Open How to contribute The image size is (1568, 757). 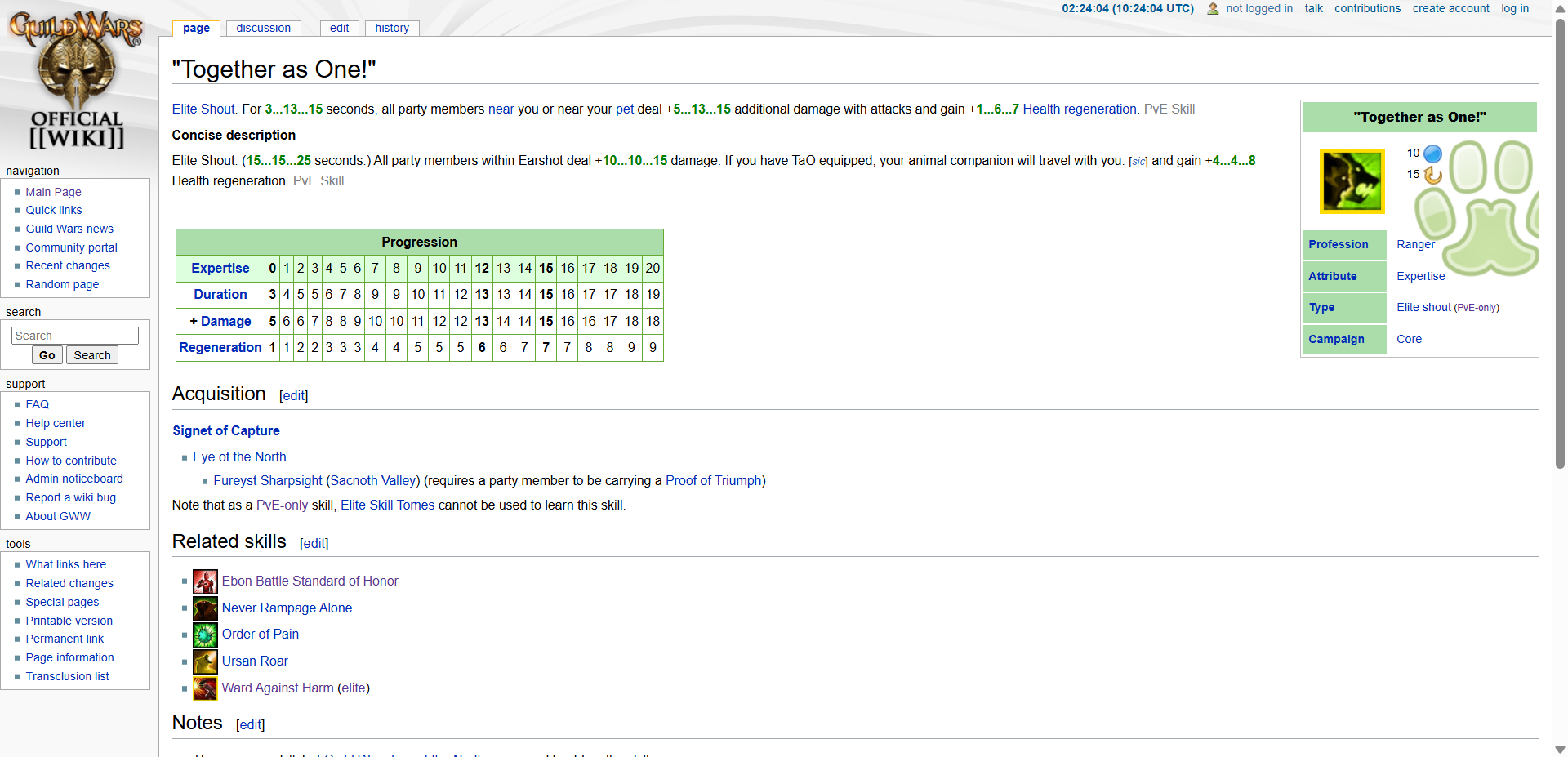[71, 461]
